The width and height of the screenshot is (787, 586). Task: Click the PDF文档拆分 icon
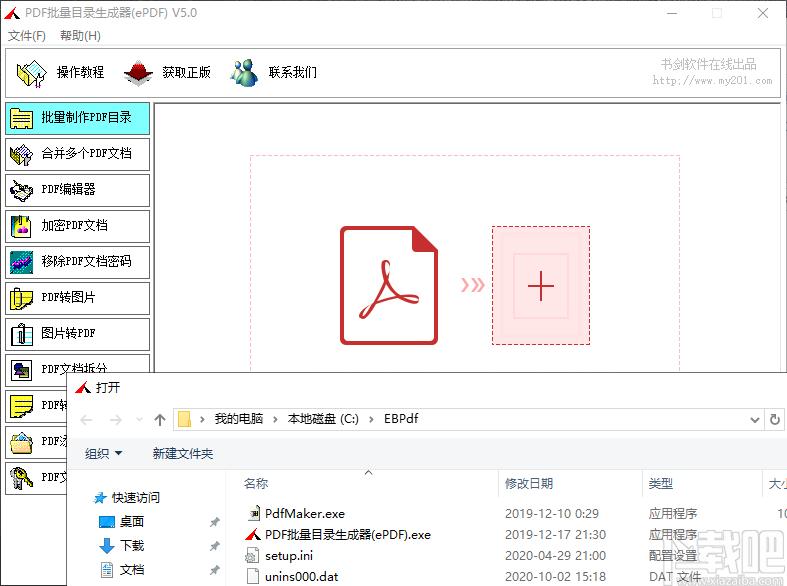click(22, 371)
